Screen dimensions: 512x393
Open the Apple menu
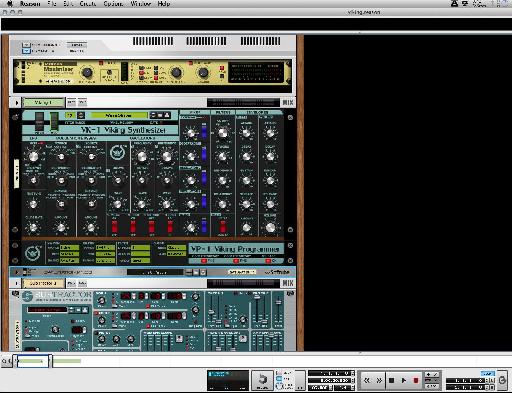coord(10,4)
